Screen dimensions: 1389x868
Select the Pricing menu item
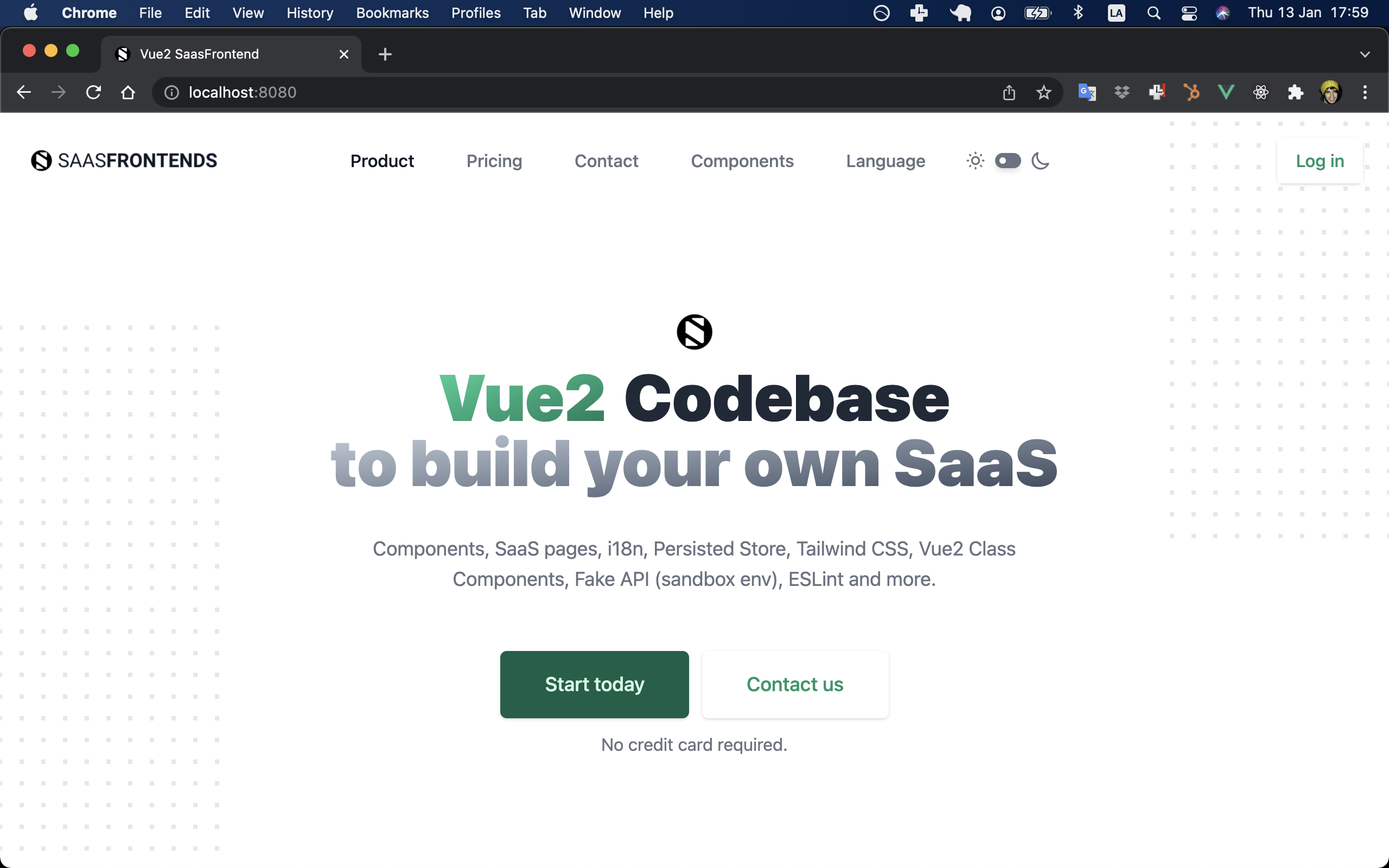(x=494, y=161)
